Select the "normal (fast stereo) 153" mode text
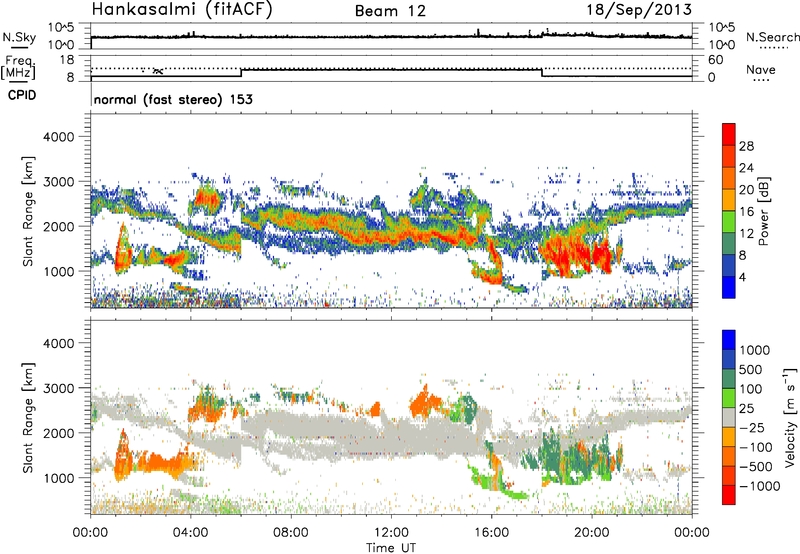 tap(173, 99)
